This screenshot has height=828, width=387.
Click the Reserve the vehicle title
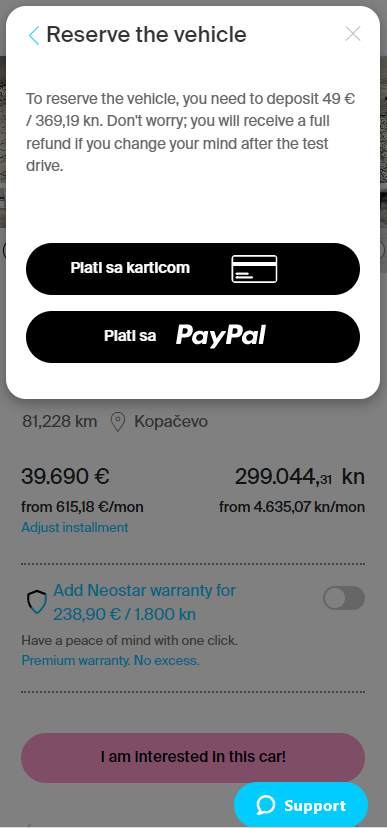[x=146, y=35]
